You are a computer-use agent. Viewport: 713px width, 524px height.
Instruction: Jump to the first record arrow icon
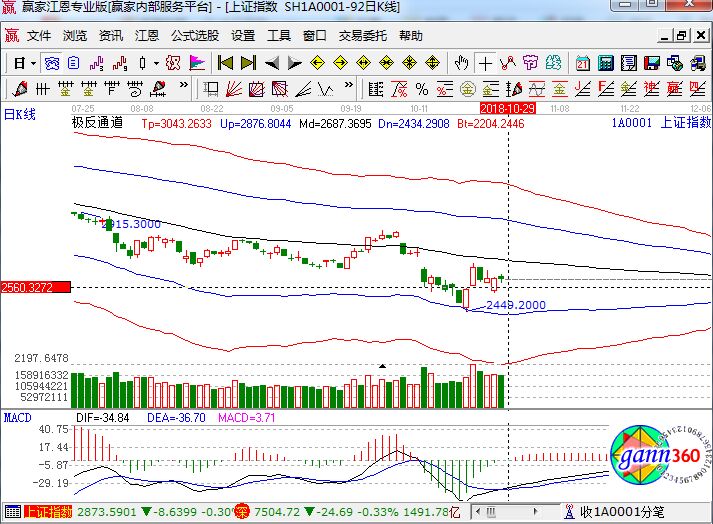tap(226, 62)
